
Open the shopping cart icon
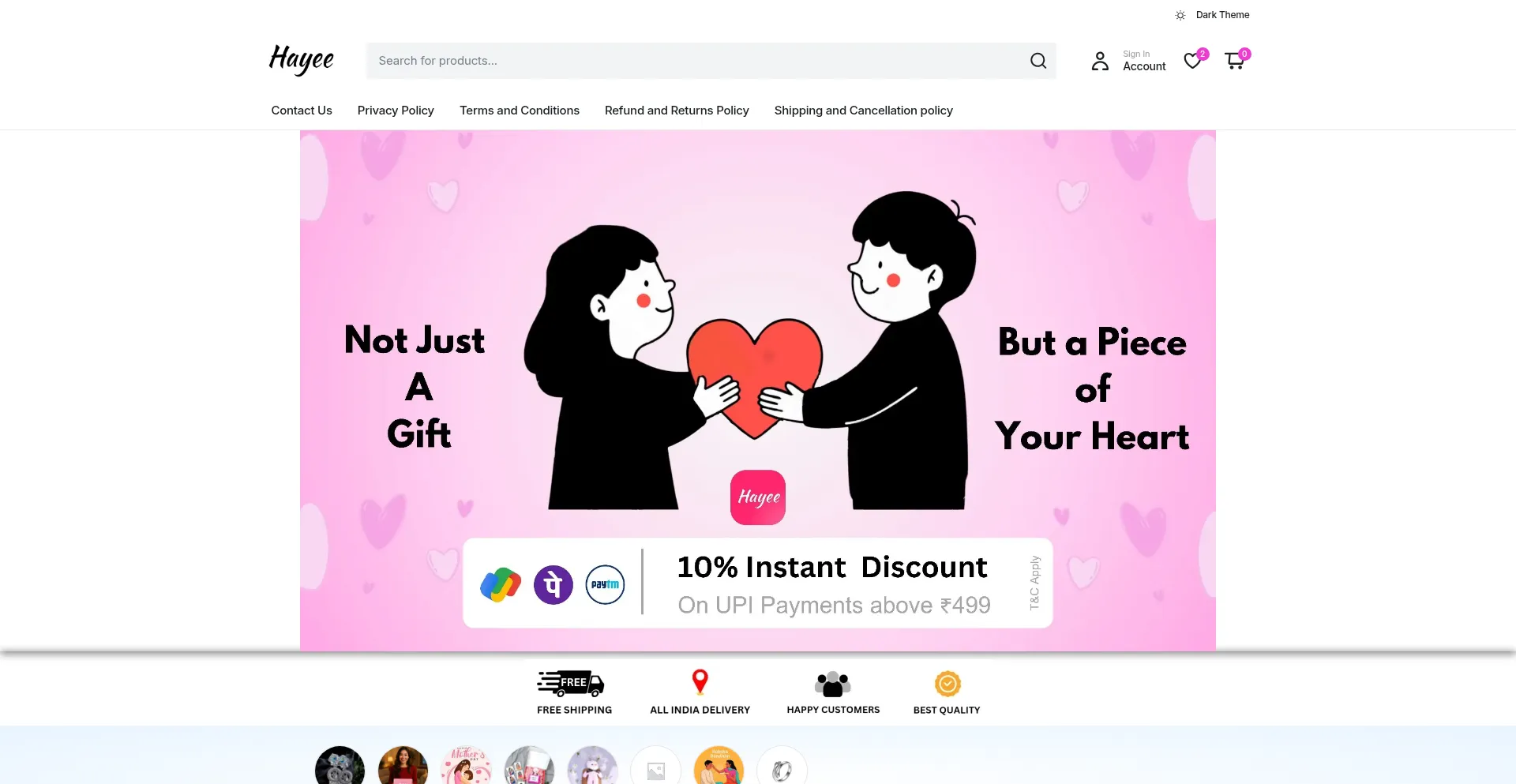click(1234, 61)
